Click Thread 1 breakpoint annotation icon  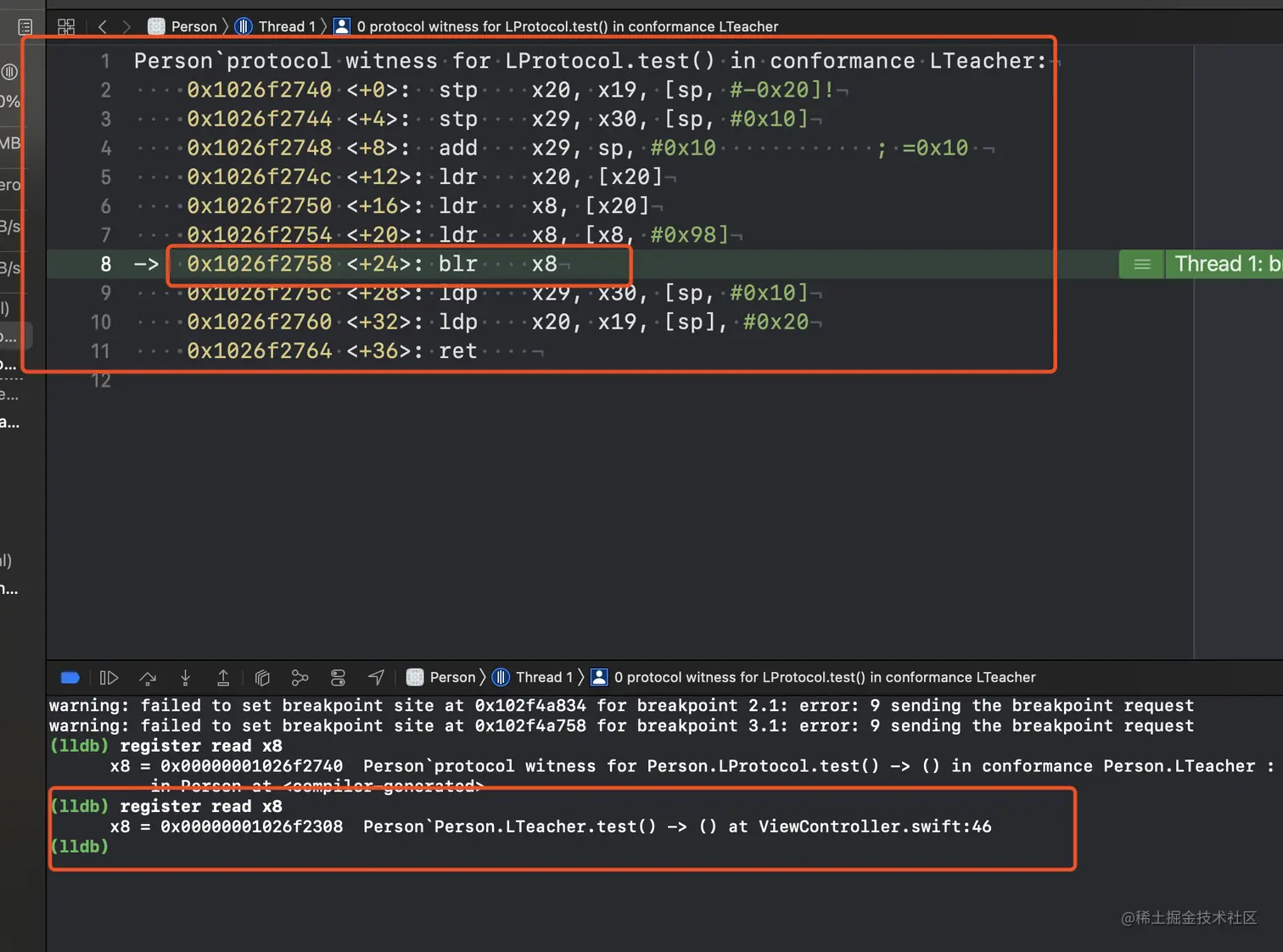[x=1142, y=265]
